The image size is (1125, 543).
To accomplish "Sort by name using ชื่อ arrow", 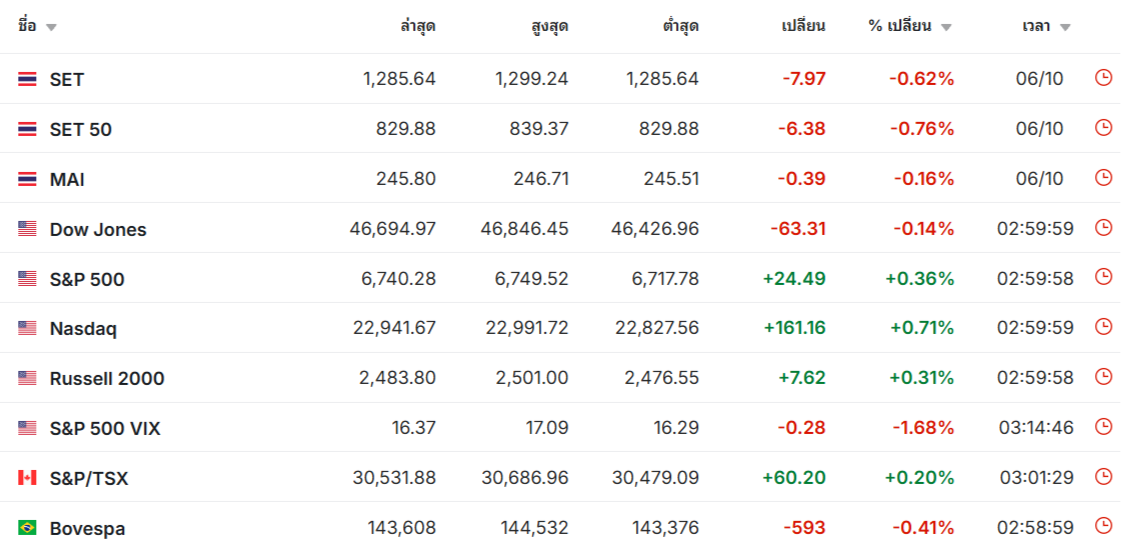I will tap(51, 27).
